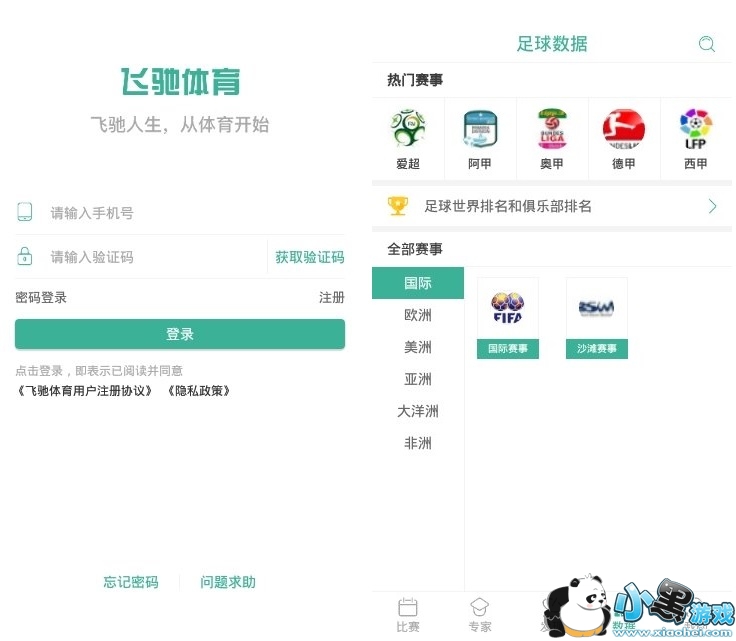Image resolution: width=736 pixels, height=641 pixels.
Task: Open the 《隐私政策》 link
Action: [199, 391]
